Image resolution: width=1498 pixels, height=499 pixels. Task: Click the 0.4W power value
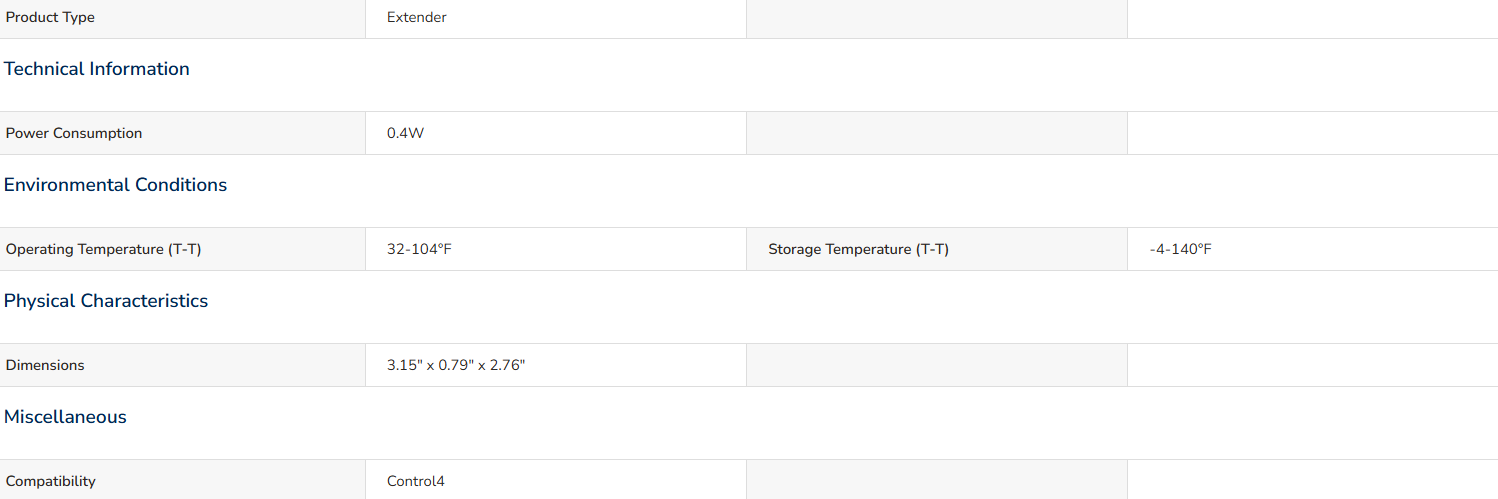(405, 133)
